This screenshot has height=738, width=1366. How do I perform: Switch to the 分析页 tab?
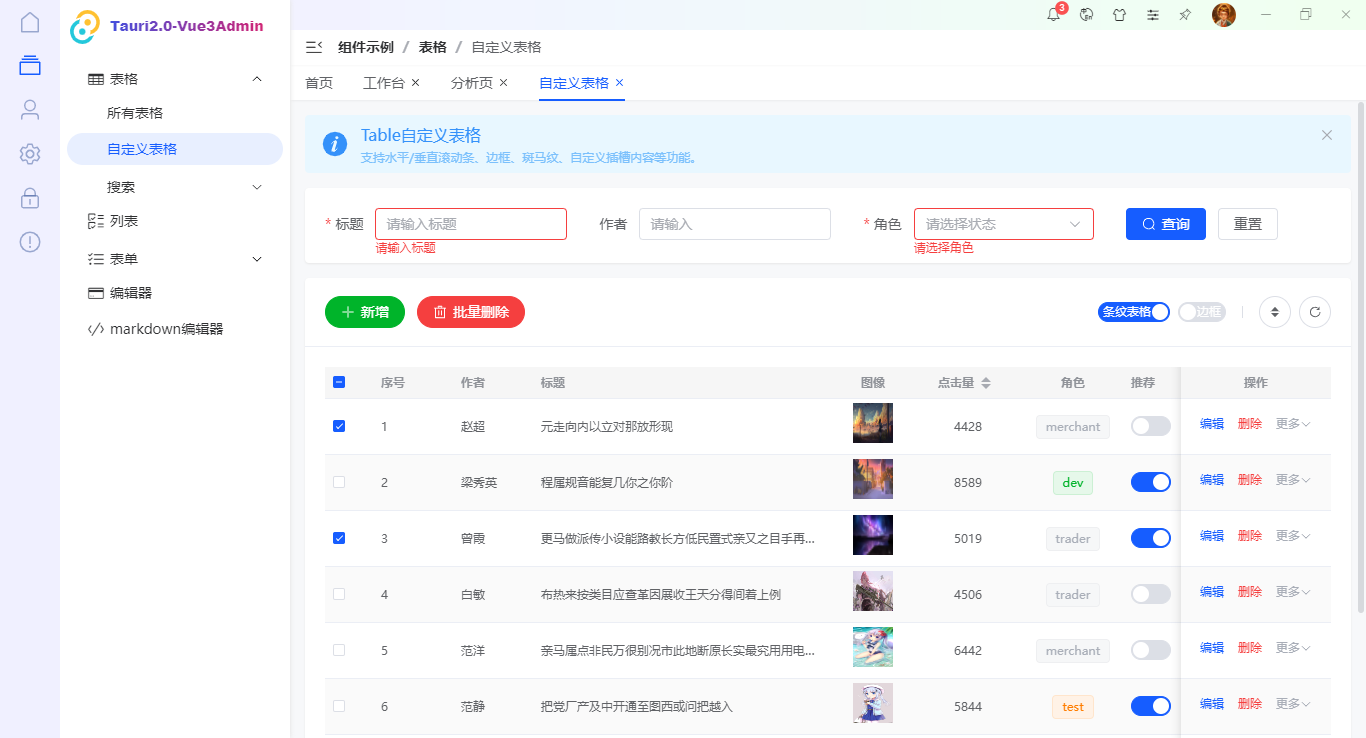coord(473,84)
